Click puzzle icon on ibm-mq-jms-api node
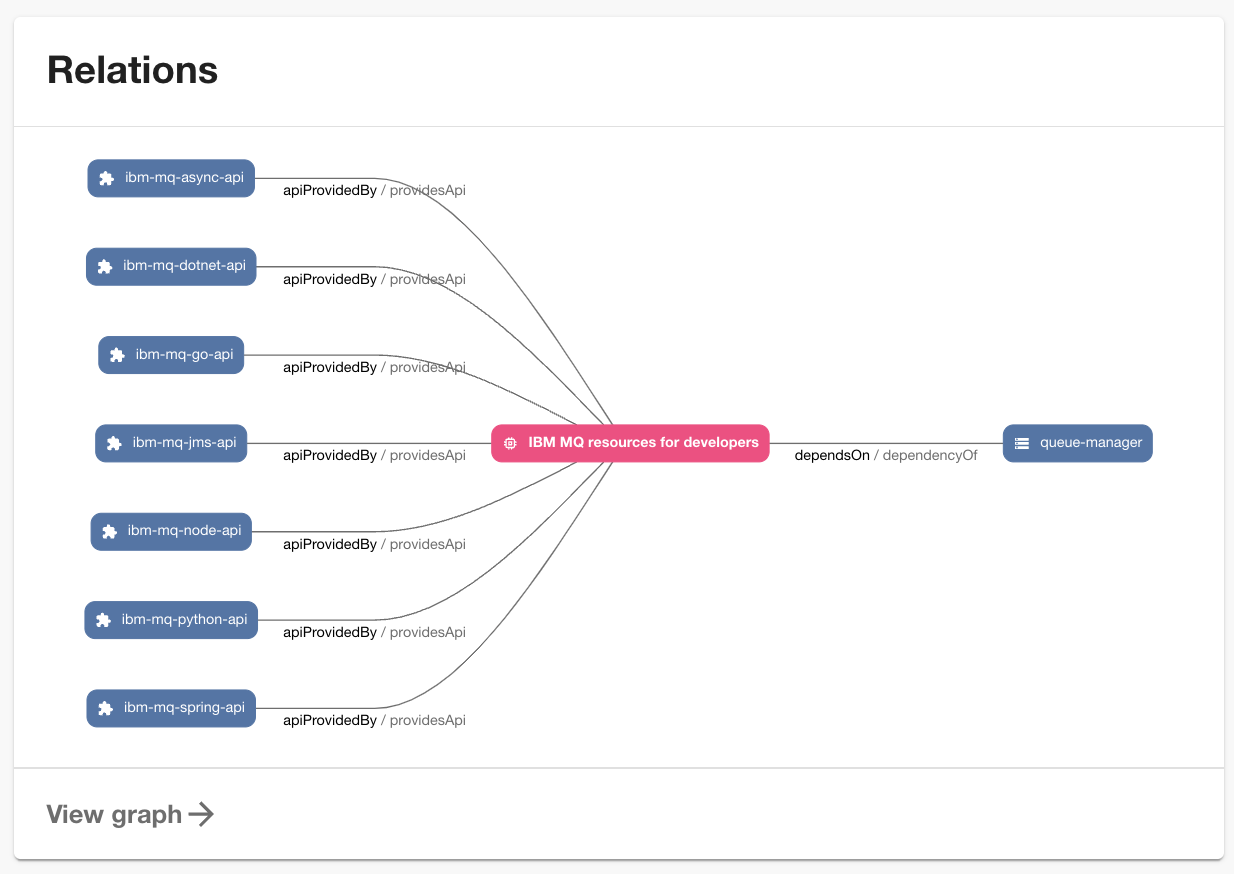Screen dimensions: 1234x874 pyautogui.click(x=114, y=443)
